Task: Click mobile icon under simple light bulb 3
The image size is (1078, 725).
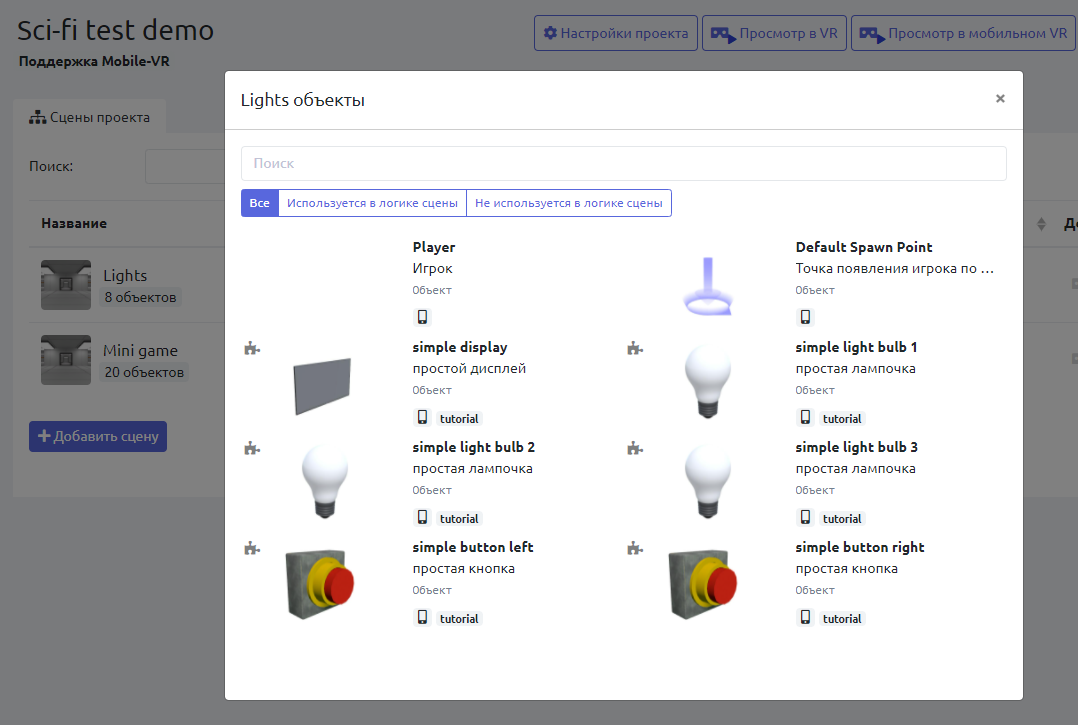Action: (x=805, y=517)
